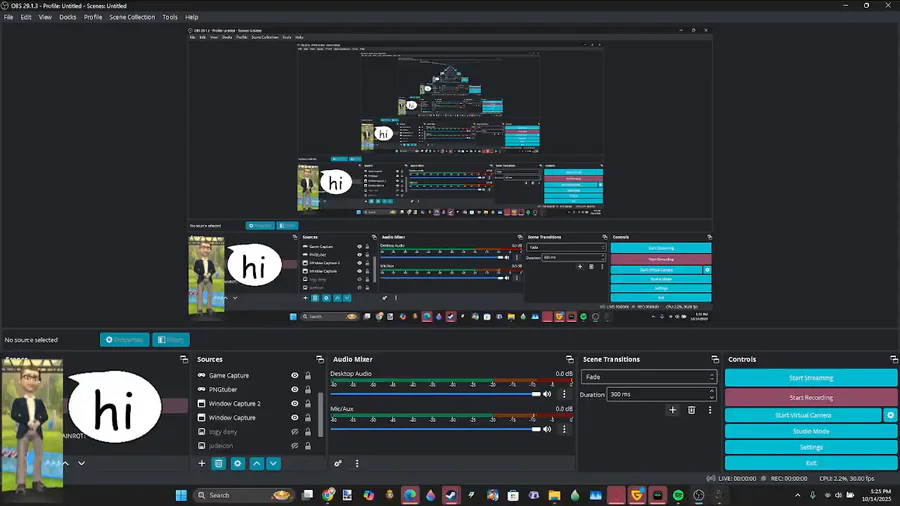The width and height of the screenshot is (900, 506).
Task: Lock the Window Capture 2 source
Action: point(308,404)
